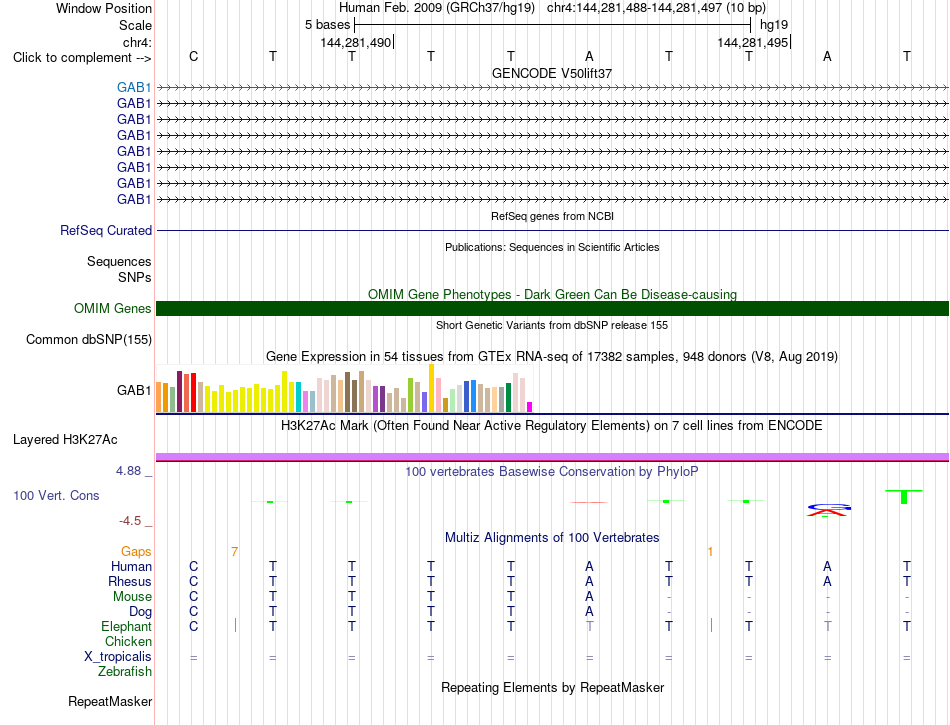Screen dimensions: 950x725
Task: Select the Rhesus alignment row label
Action: pyautogui.click(x=130, y=582)
